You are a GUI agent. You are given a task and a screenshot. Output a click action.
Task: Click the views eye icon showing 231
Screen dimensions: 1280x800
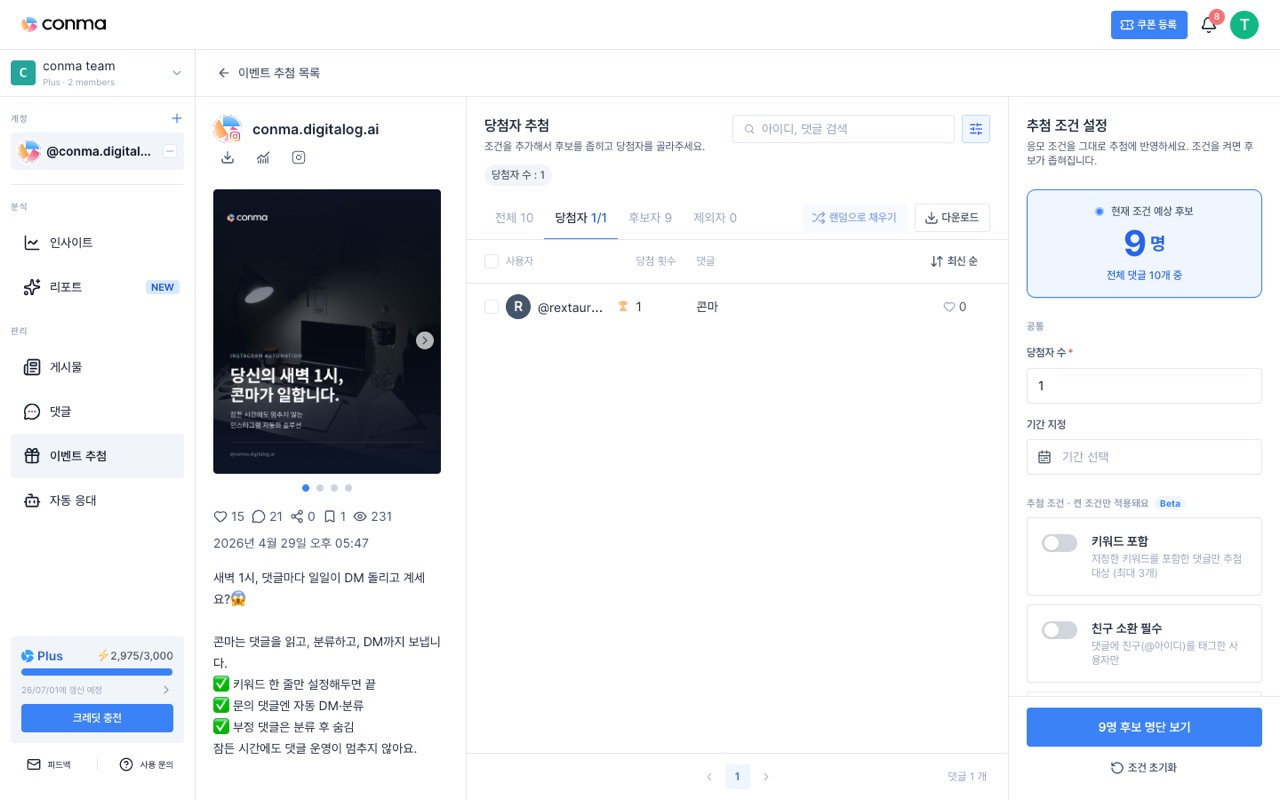pos(360,517)
